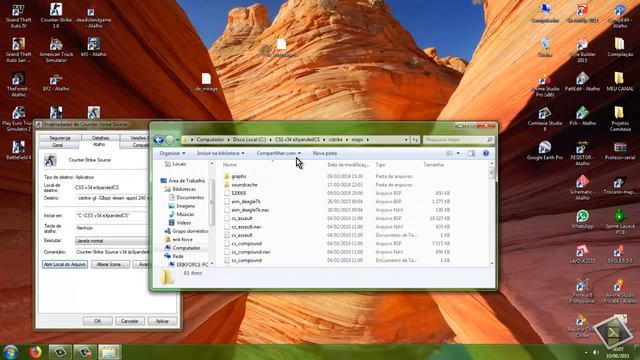Viewport: 640px width, 360px height.
Task: Click the Explorer search field
Action: click(x=458, y=140)
